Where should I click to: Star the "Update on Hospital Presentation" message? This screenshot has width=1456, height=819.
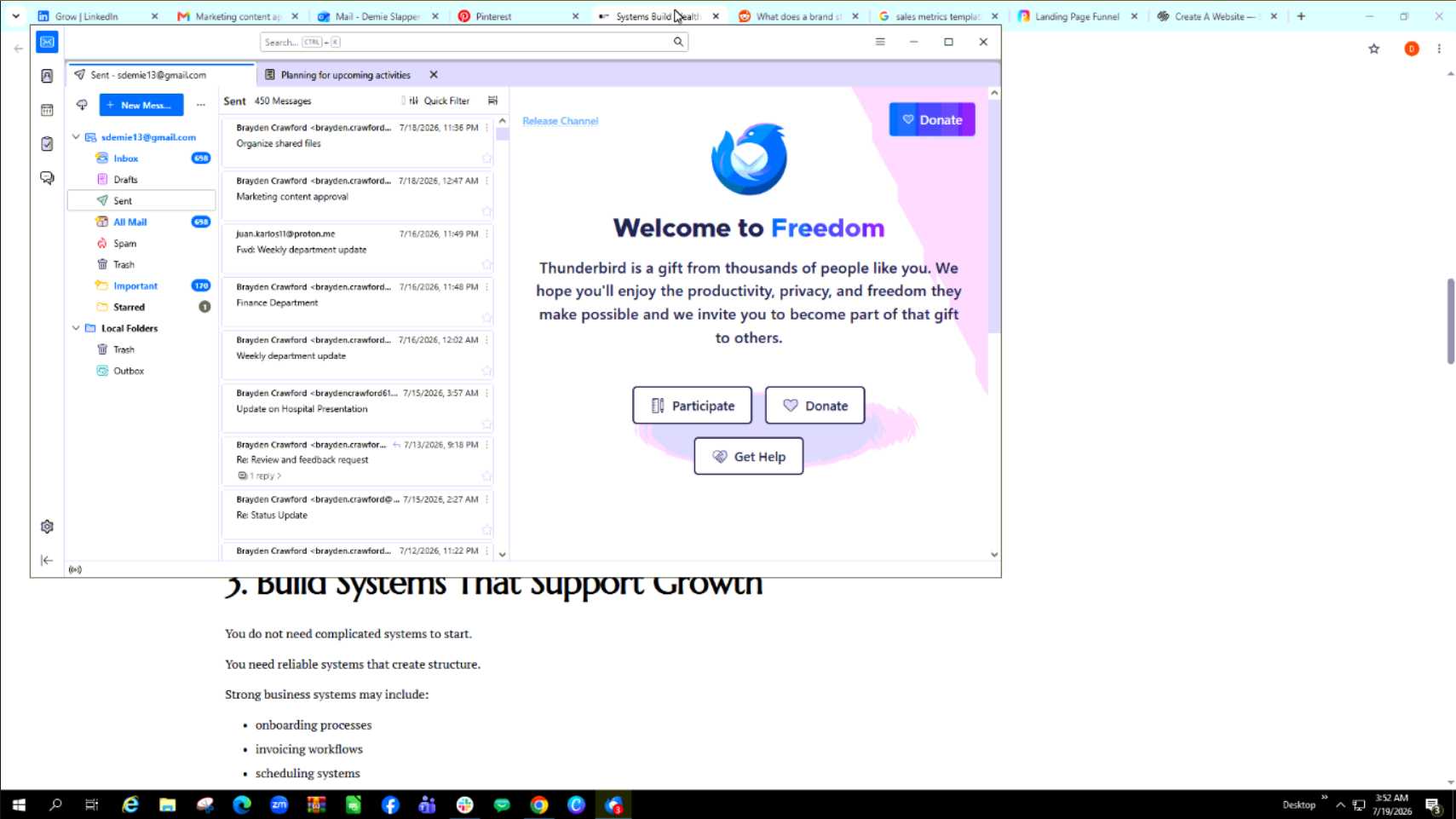(x=486, y=424)
